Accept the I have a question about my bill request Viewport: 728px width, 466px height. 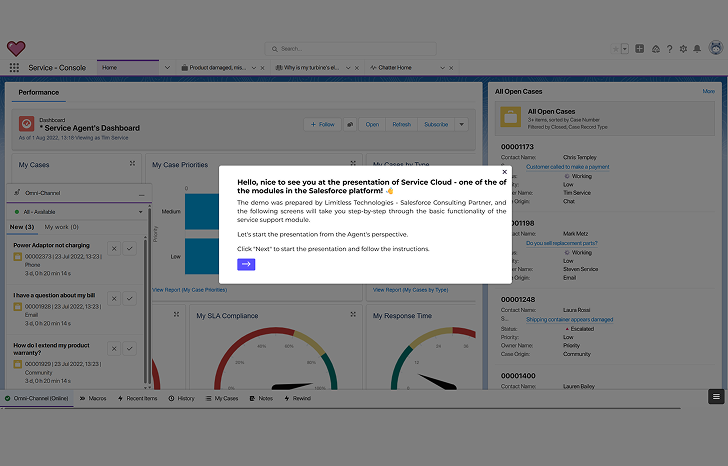[x=130, y=298]
